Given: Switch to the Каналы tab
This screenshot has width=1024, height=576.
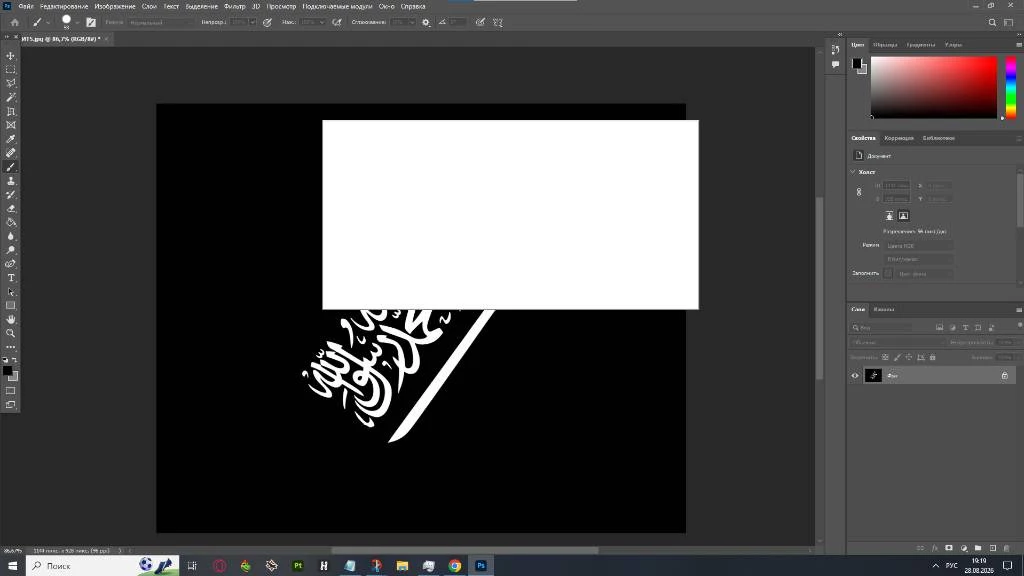Looking at the screenshot, I should click(884, 309).
